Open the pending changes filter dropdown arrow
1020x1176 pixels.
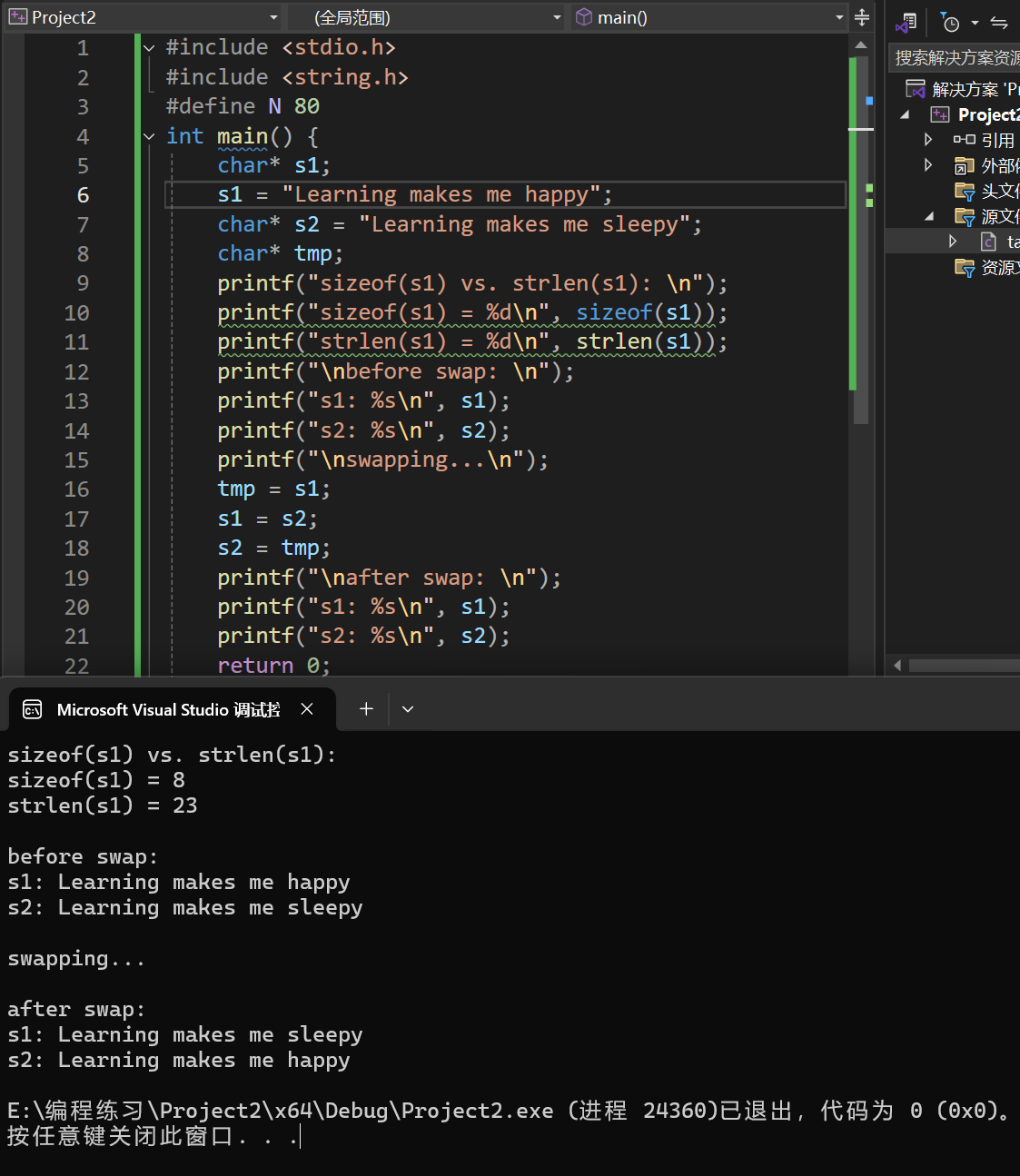975,23
